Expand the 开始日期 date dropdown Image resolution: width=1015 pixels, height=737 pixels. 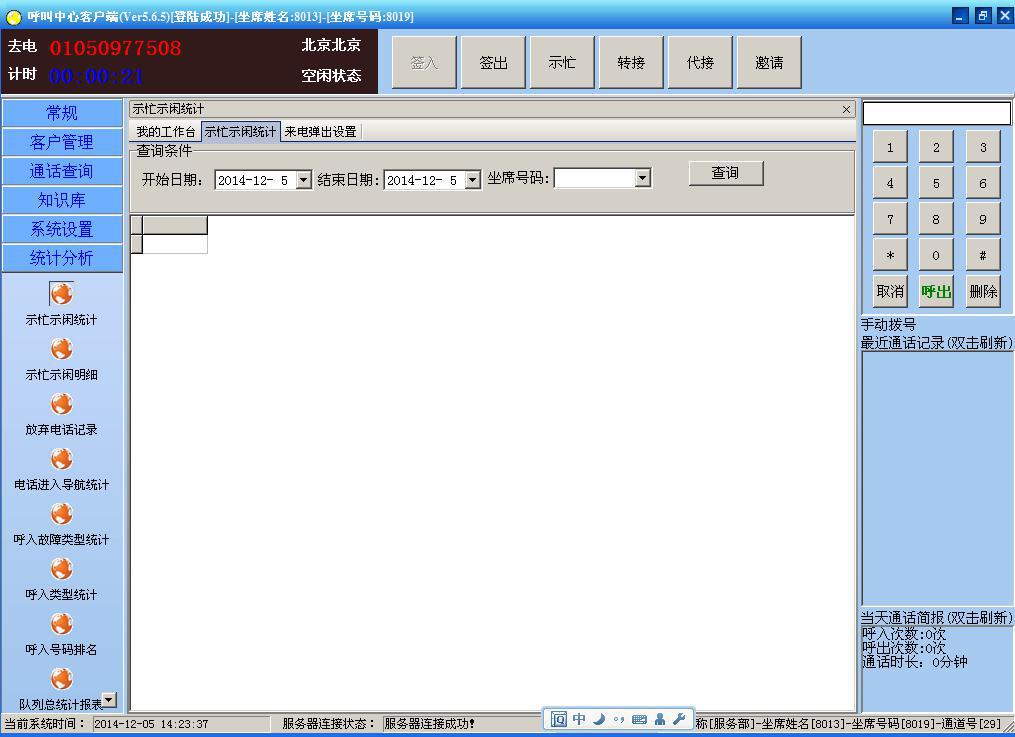[303, 180]
